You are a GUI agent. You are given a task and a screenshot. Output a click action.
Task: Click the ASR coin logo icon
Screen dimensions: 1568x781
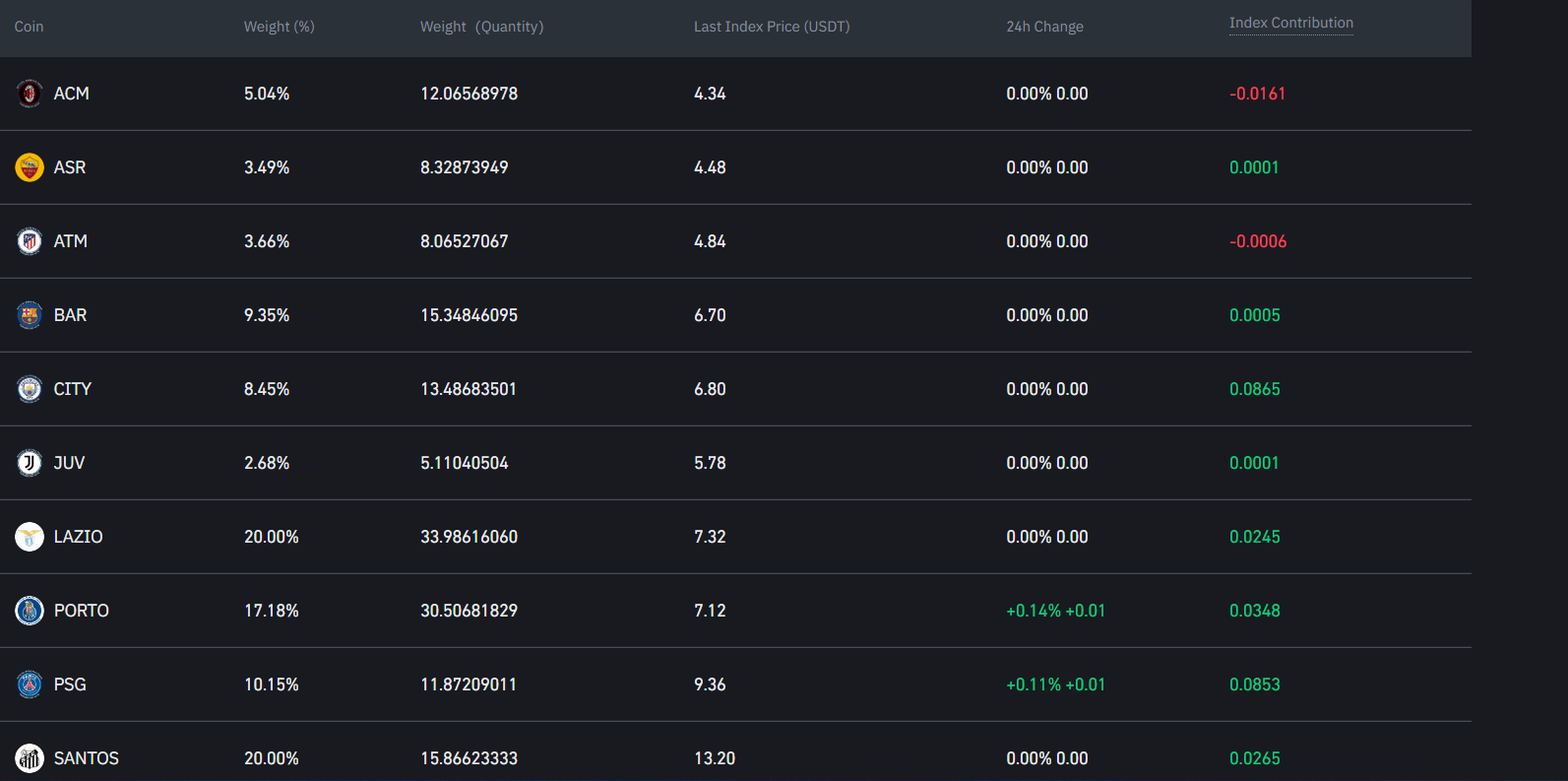click(x=30, y=167)
